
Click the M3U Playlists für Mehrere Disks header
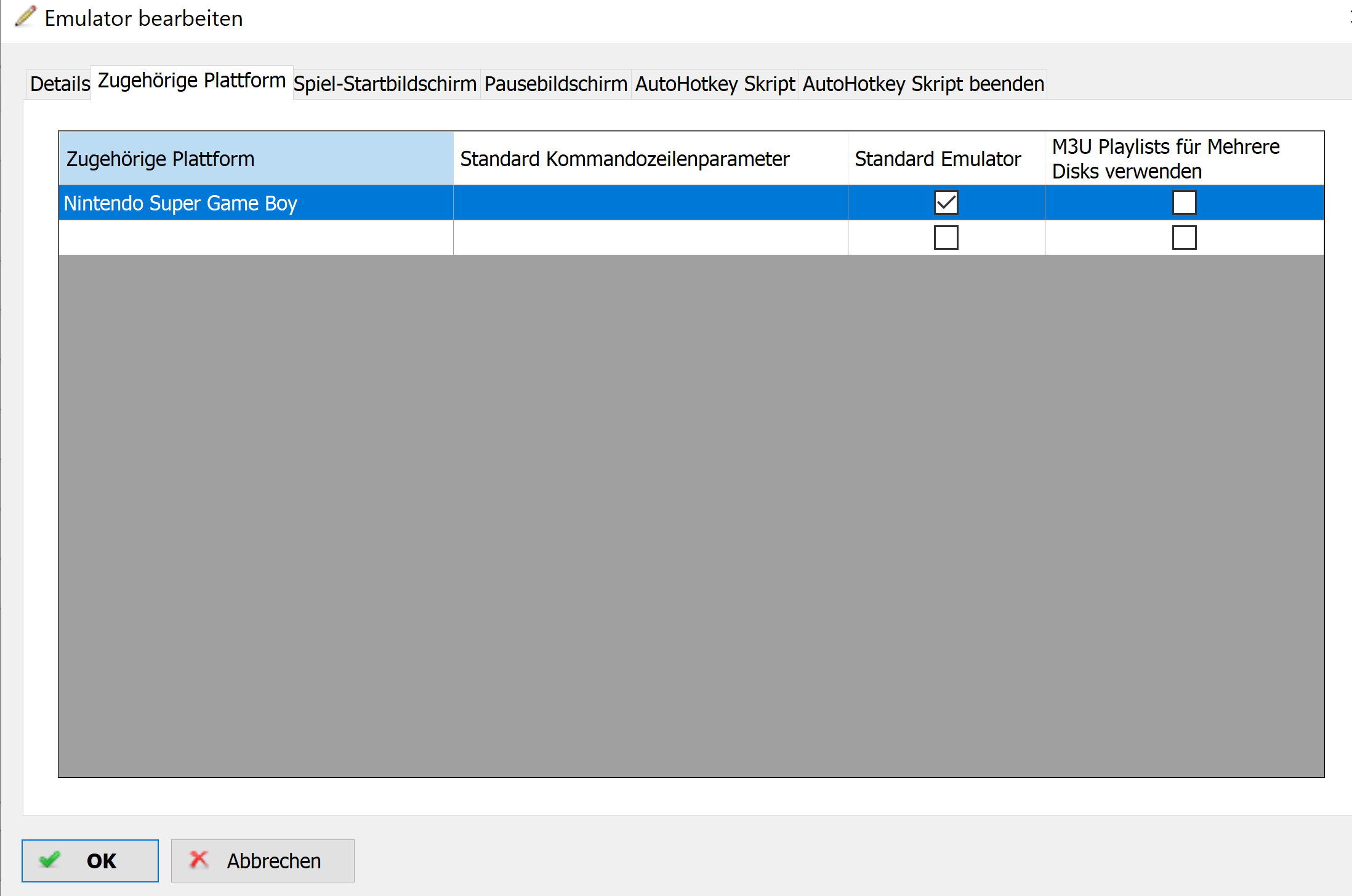1185,159
